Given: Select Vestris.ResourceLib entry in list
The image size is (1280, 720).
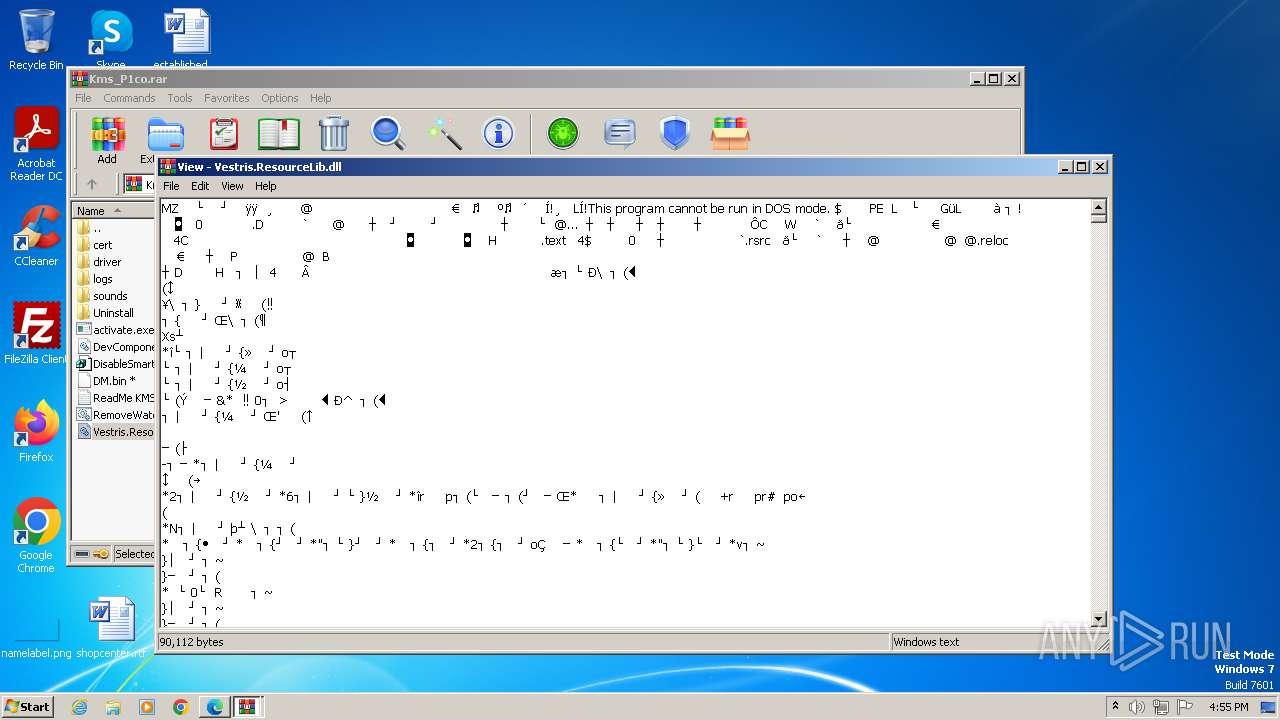Looking at the screenshot, I should 116,431.
